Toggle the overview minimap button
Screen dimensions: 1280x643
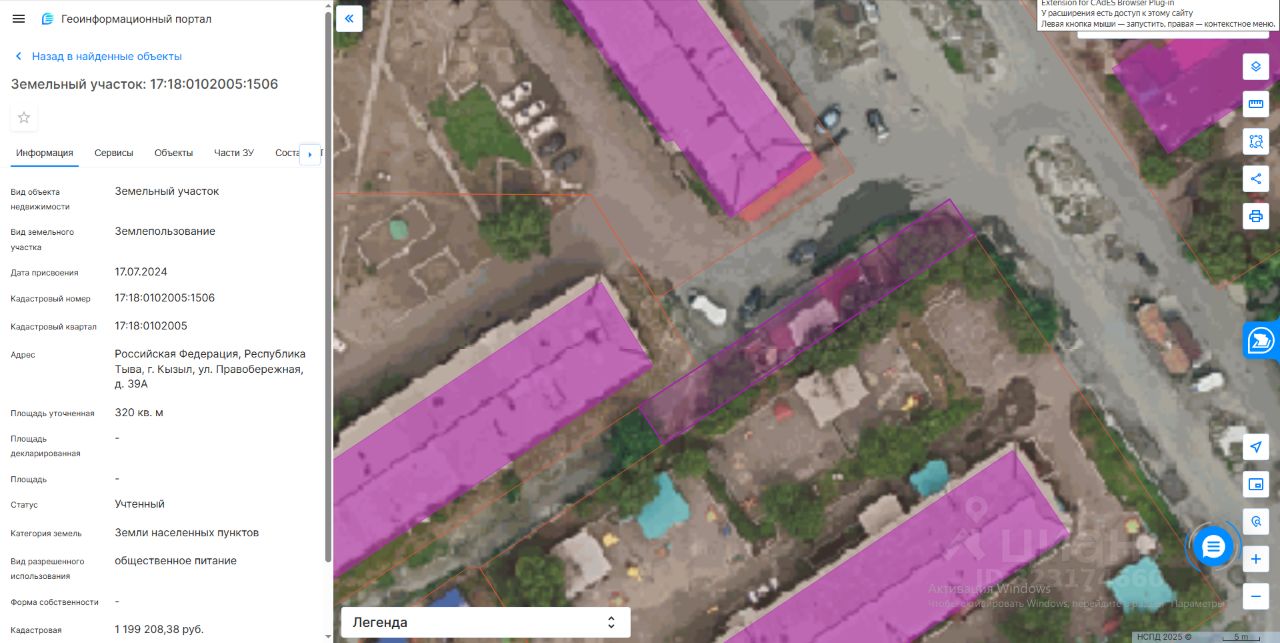[1256, 485]
